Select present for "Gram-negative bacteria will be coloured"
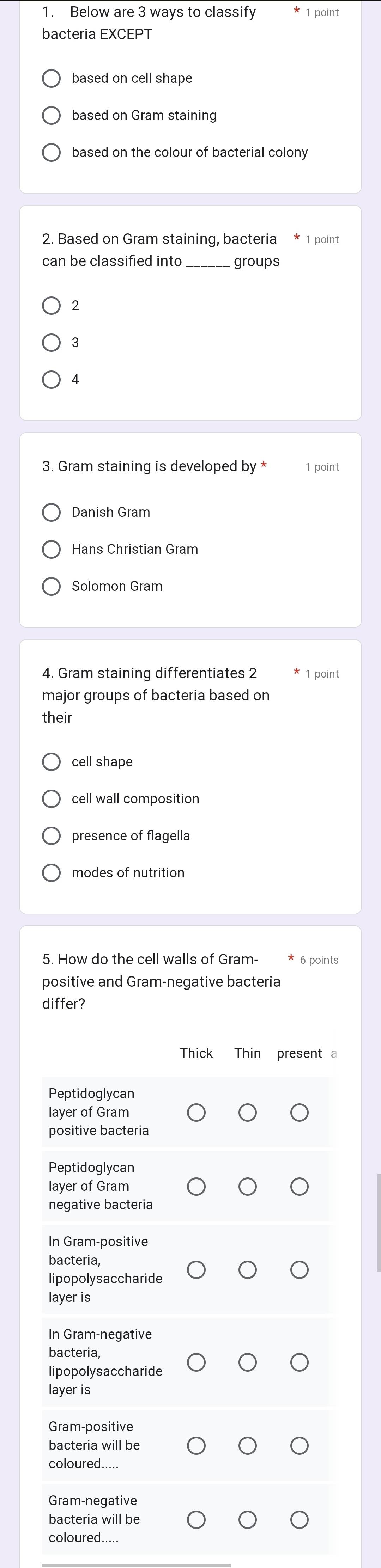This screenshot has height=1568, width=381. point(299,1519)
